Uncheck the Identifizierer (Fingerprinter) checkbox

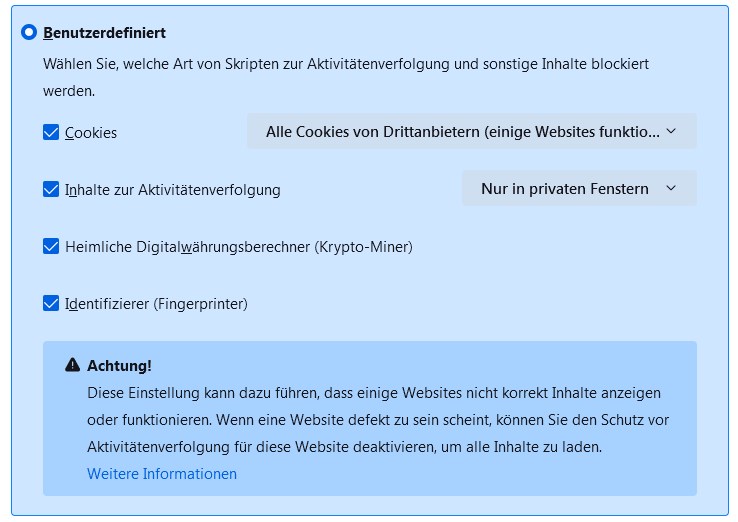[51, 303]
